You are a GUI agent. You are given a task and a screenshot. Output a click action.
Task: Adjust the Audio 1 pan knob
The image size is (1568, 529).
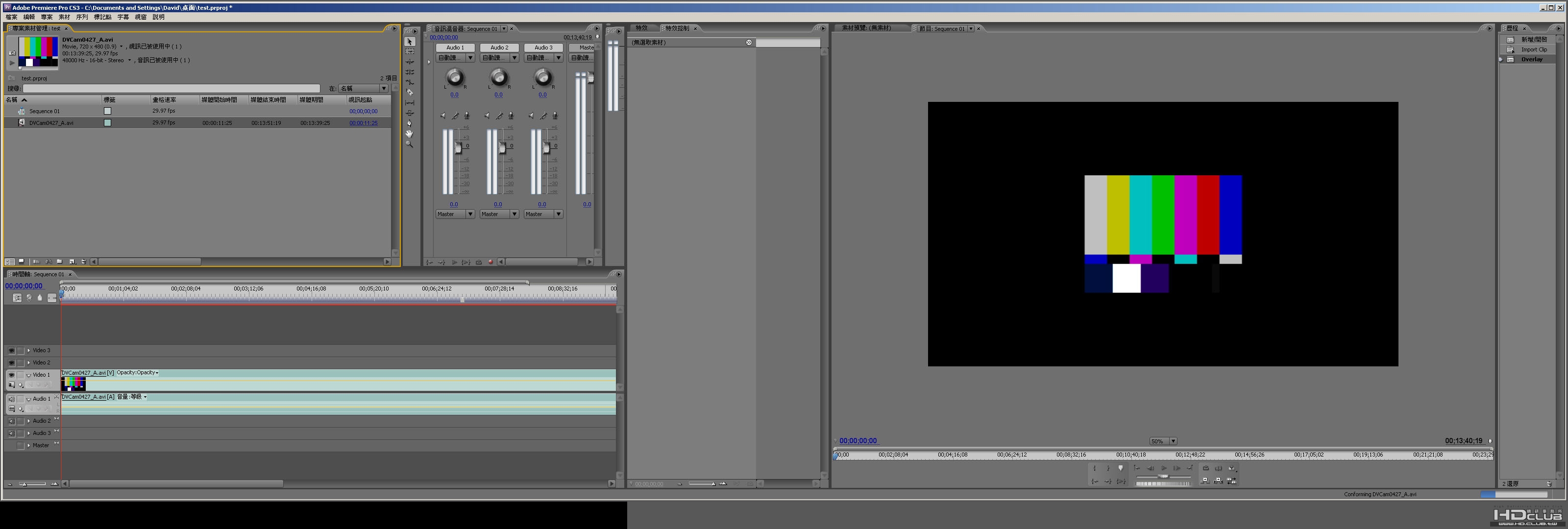point(455,77)
